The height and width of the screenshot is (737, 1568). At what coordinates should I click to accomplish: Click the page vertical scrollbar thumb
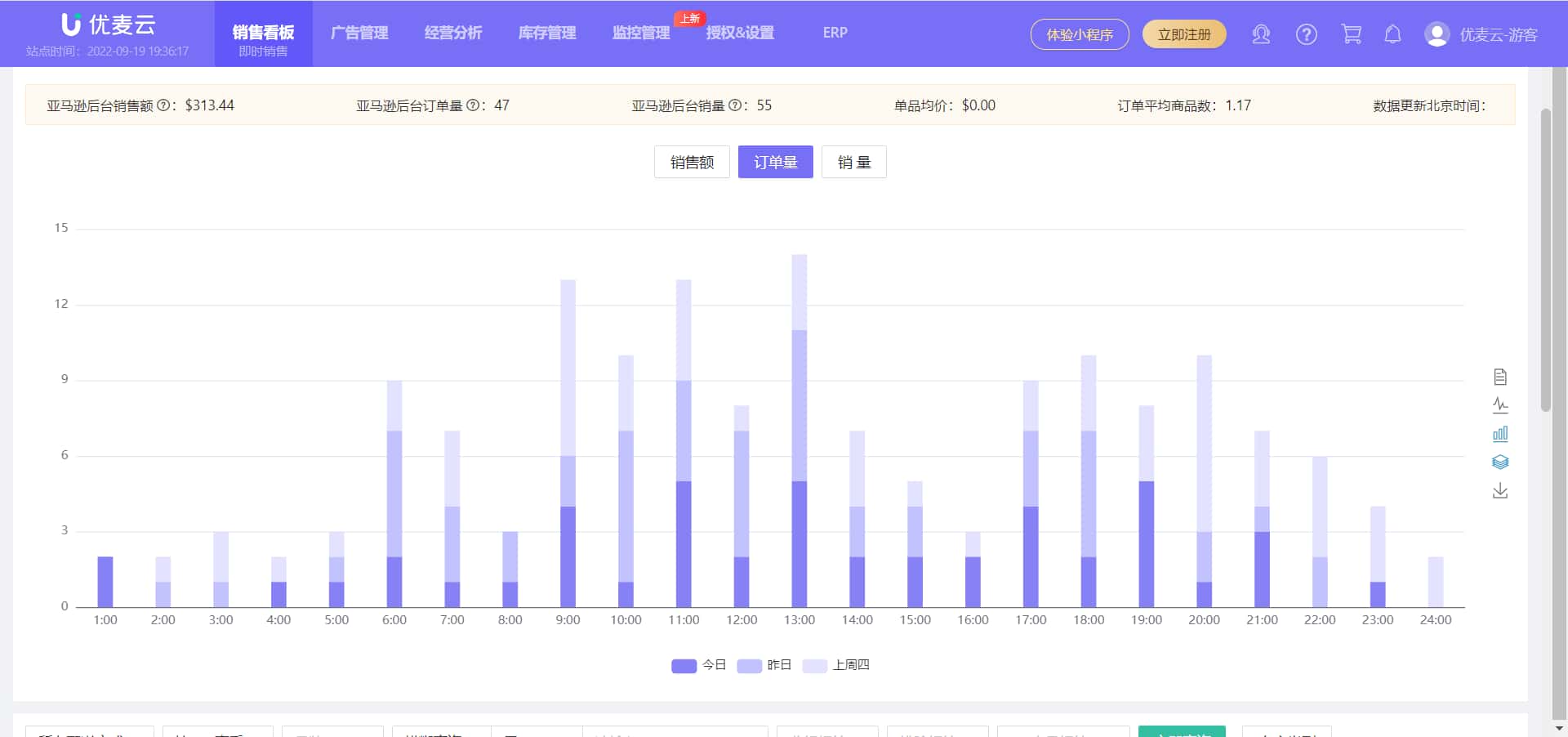(x=1544, y=261)
